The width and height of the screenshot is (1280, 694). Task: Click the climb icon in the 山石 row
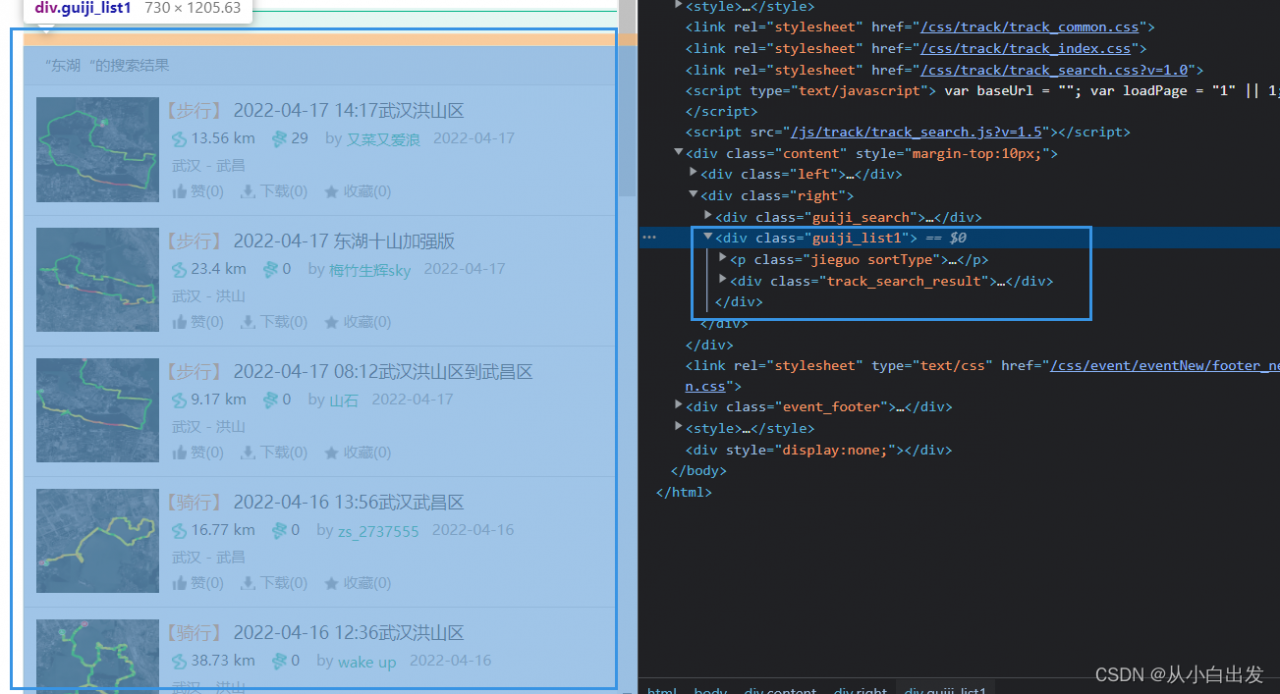(x=270, y=400)
